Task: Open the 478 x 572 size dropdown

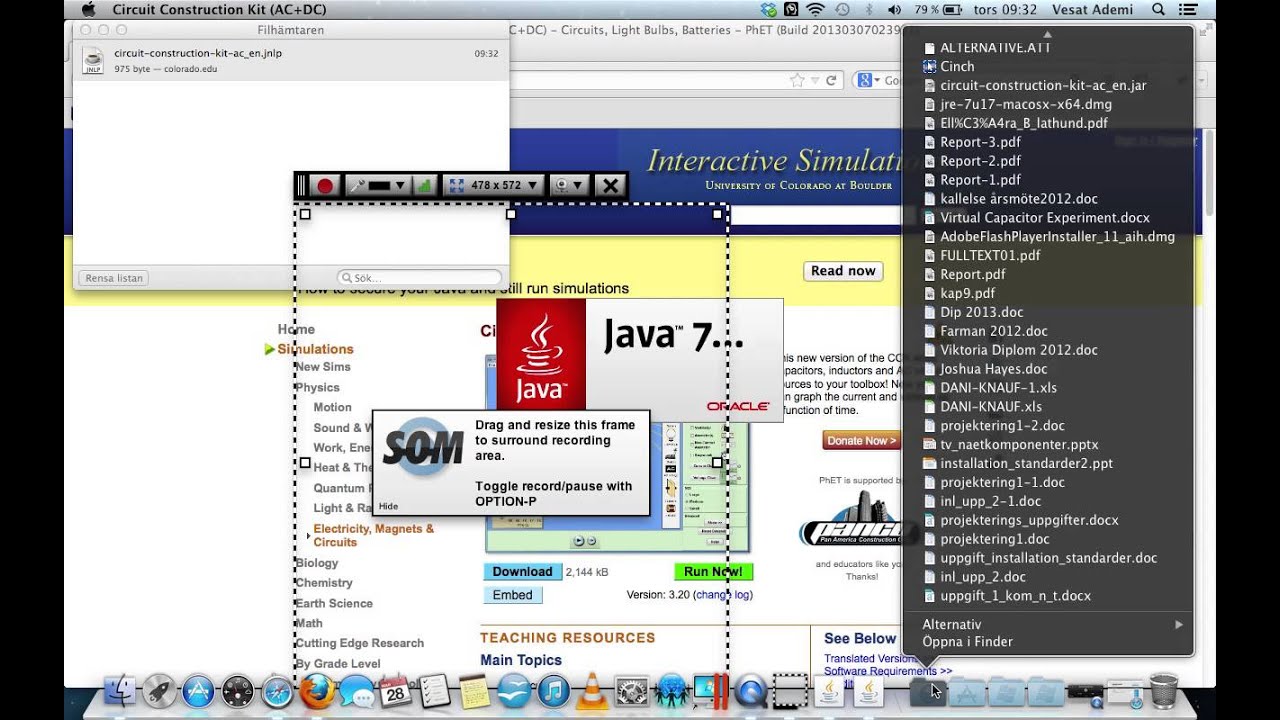Action: [x=494, y=185]
